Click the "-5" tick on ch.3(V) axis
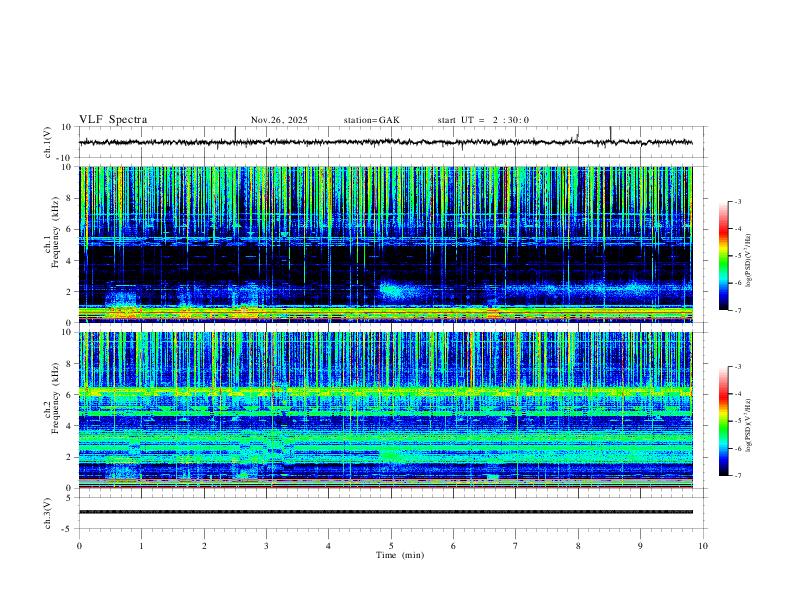The image size is (792, 612). [68, 529]
